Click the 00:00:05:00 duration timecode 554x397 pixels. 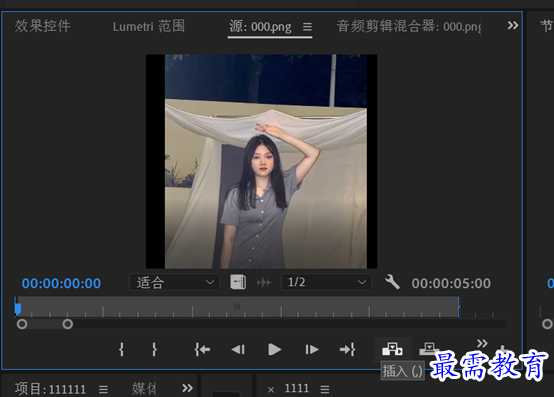451,283
